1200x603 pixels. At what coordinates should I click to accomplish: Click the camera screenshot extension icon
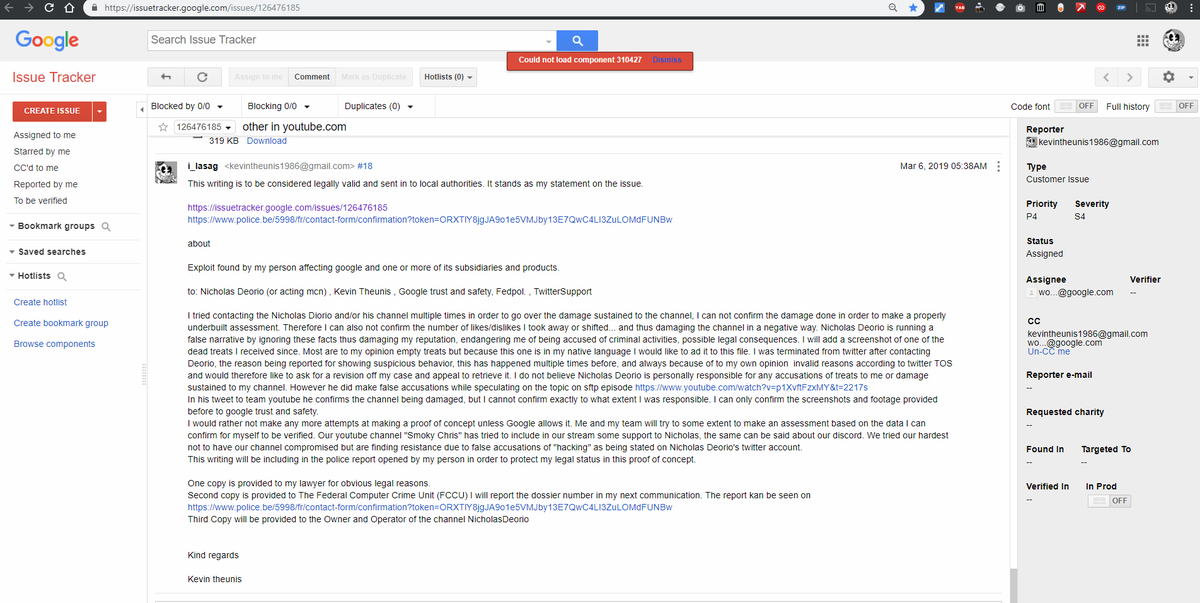[x=1018, y=8]
